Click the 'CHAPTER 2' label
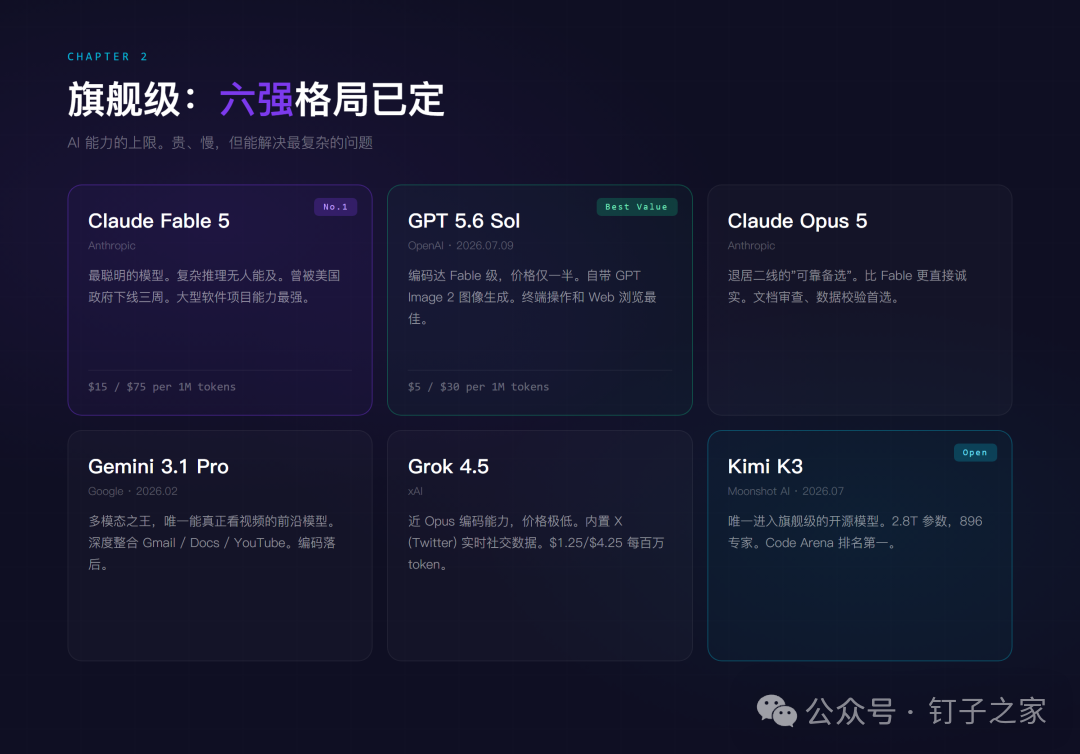The width and height of the screenshot is (1080, 754). (107, 56)
